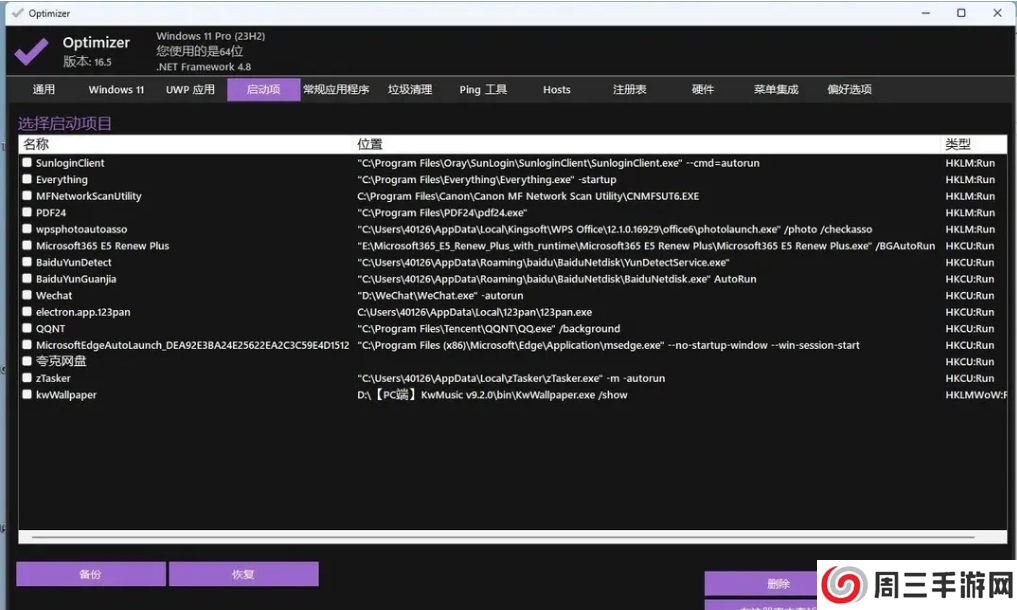
Task: Toggle the PDF24 startup entry checkbox
Action: [x=28, y=213]
